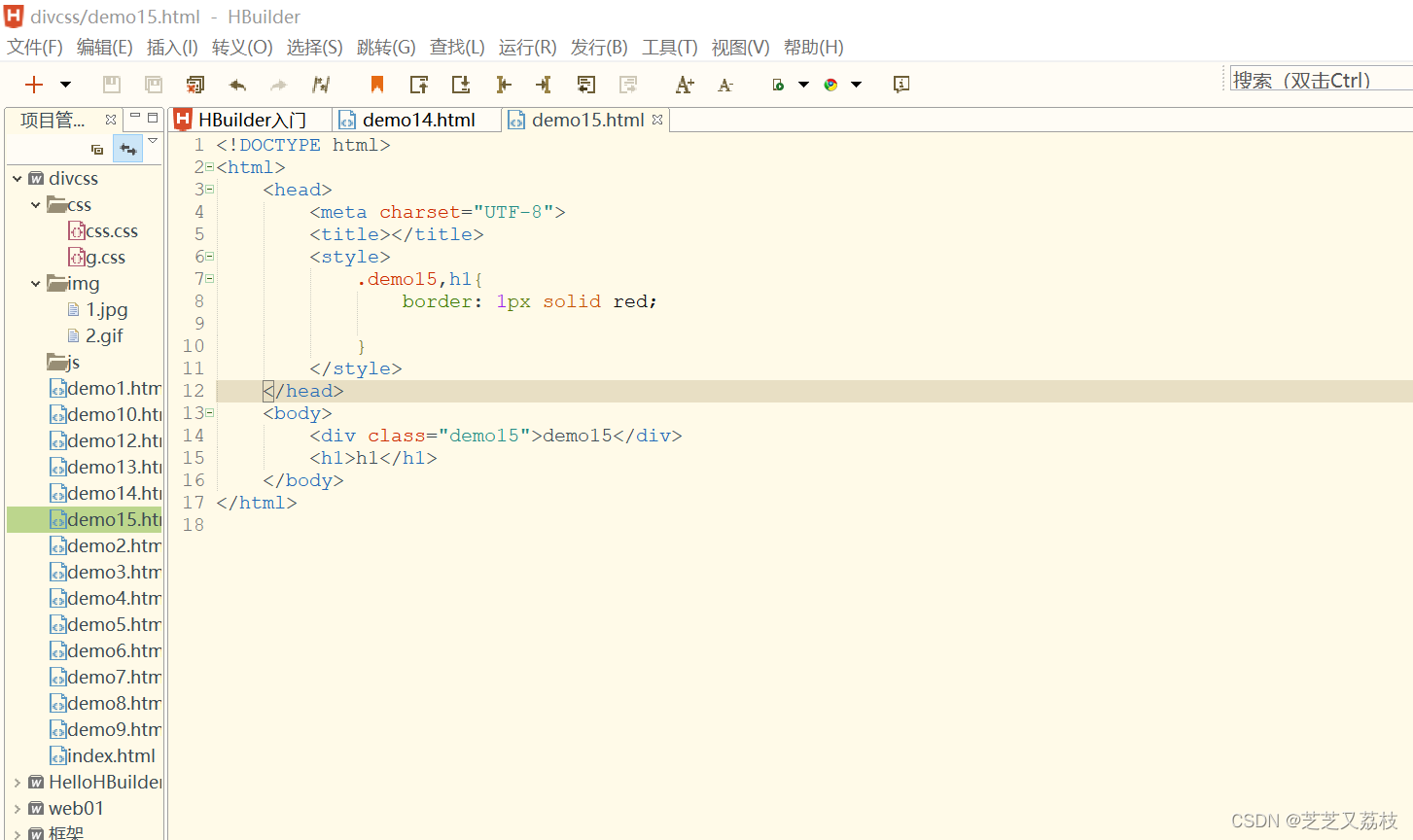Click the Redo arrow icon
This screenshot has width=1413, height=840.
point(279,85)
